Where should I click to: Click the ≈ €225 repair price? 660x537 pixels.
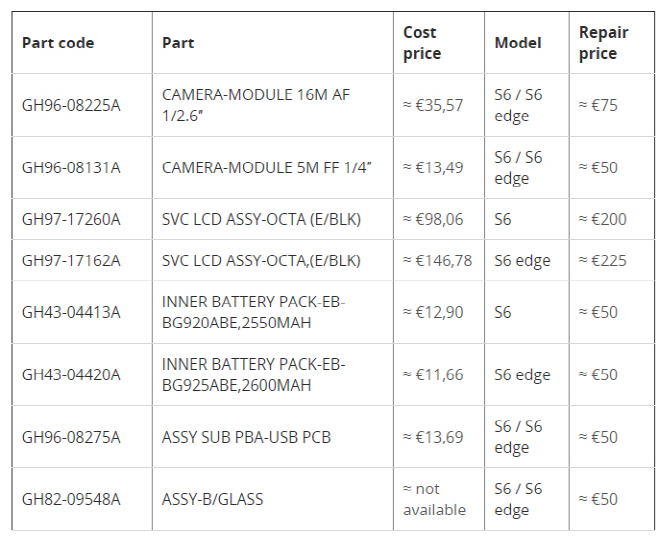coord(603,261)
